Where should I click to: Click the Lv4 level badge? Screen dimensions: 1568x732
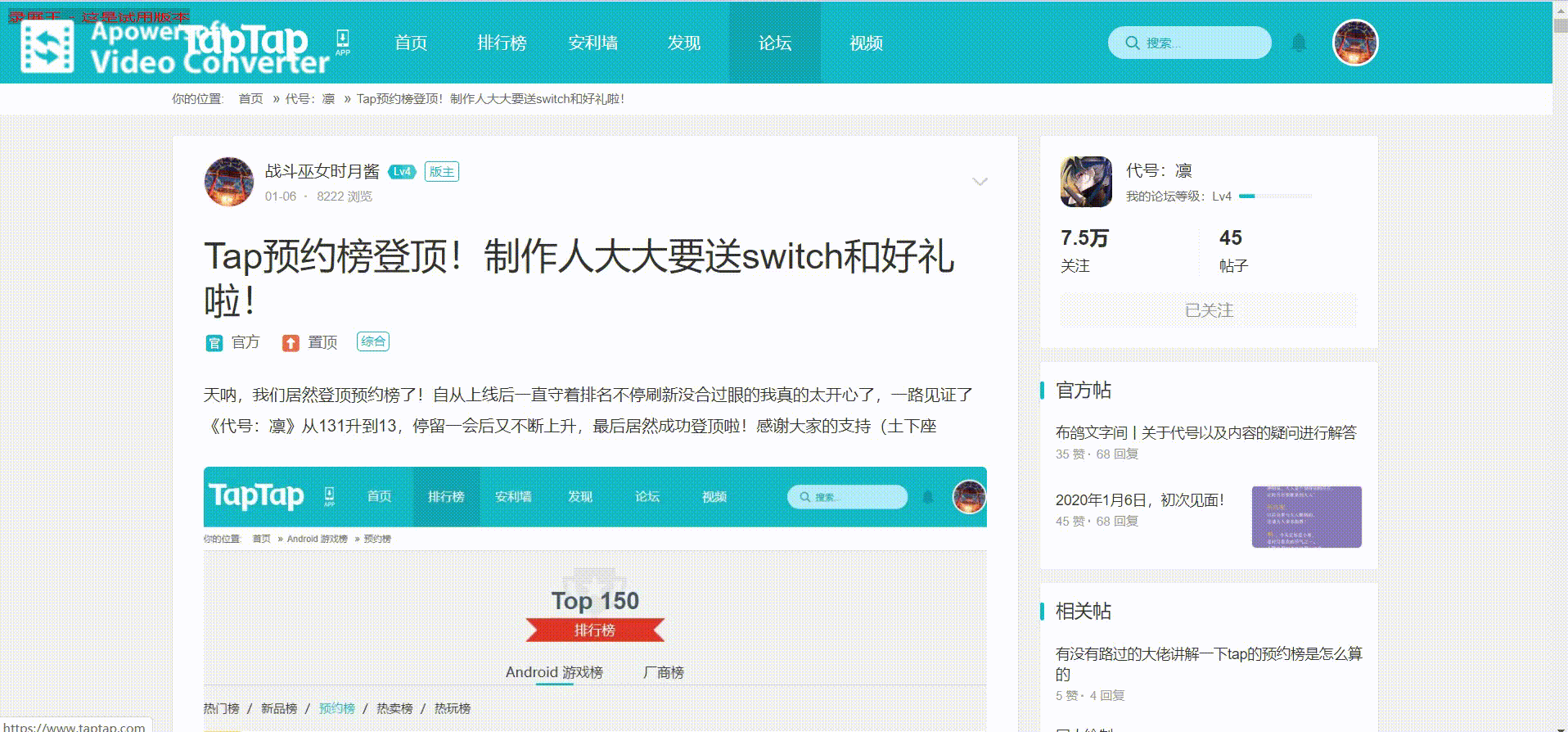[x=402, y=172]
